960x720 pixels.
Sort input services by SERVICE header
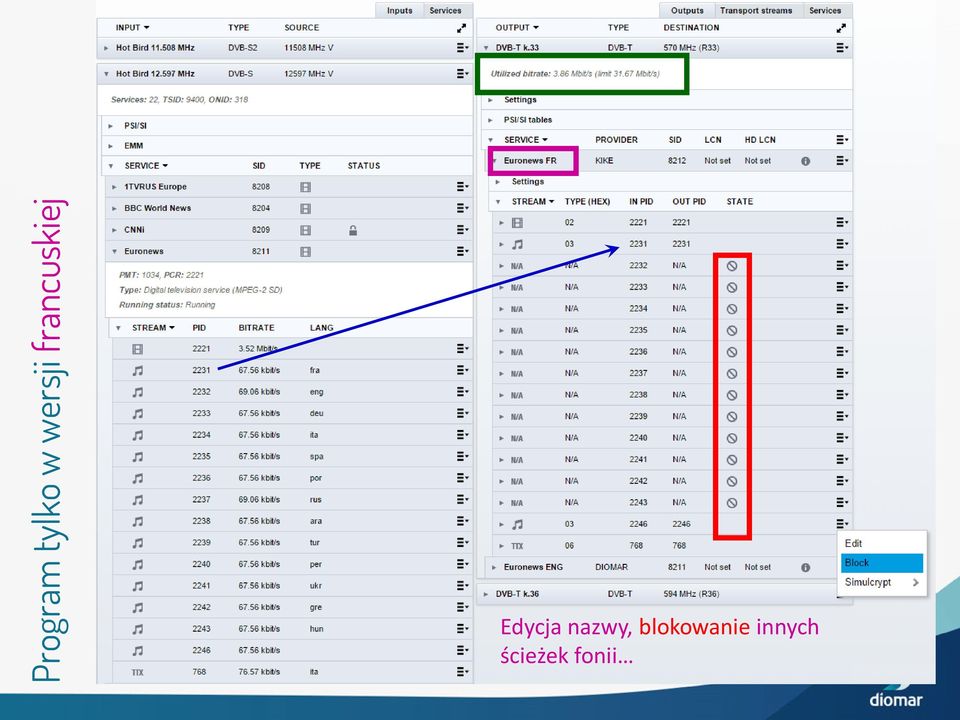(146, 166)
